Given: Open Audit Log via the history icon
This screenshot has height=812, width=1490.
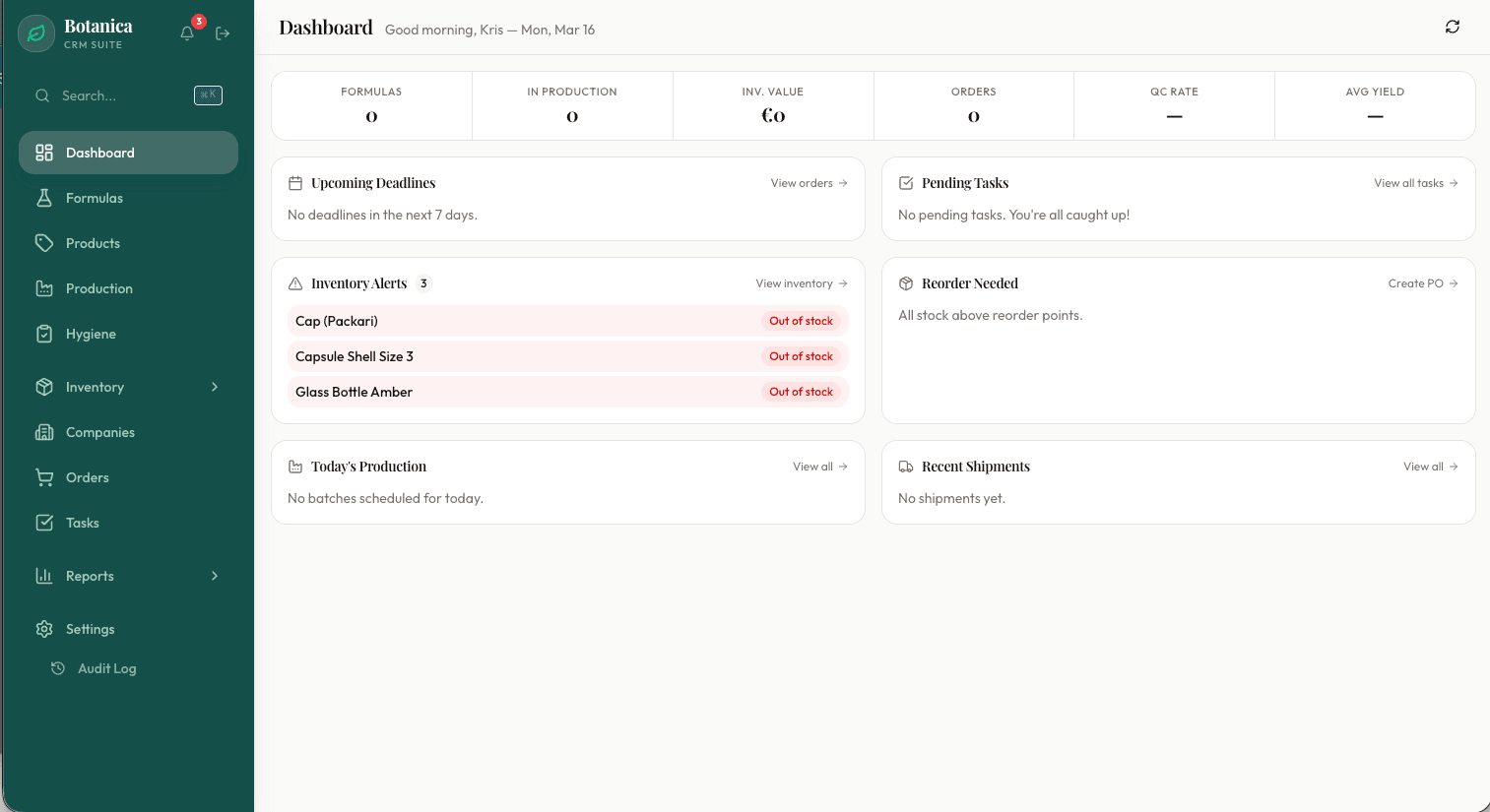Looking at the screenshot, I should pyautogui.click(x=59, y=668).
